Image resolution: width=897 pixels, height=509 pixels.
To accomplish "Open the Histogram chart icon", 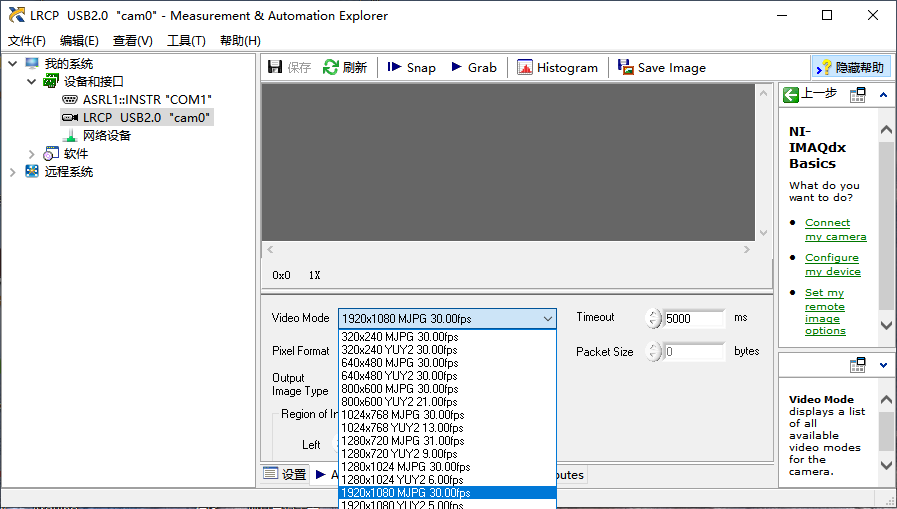I will point(525,67).
